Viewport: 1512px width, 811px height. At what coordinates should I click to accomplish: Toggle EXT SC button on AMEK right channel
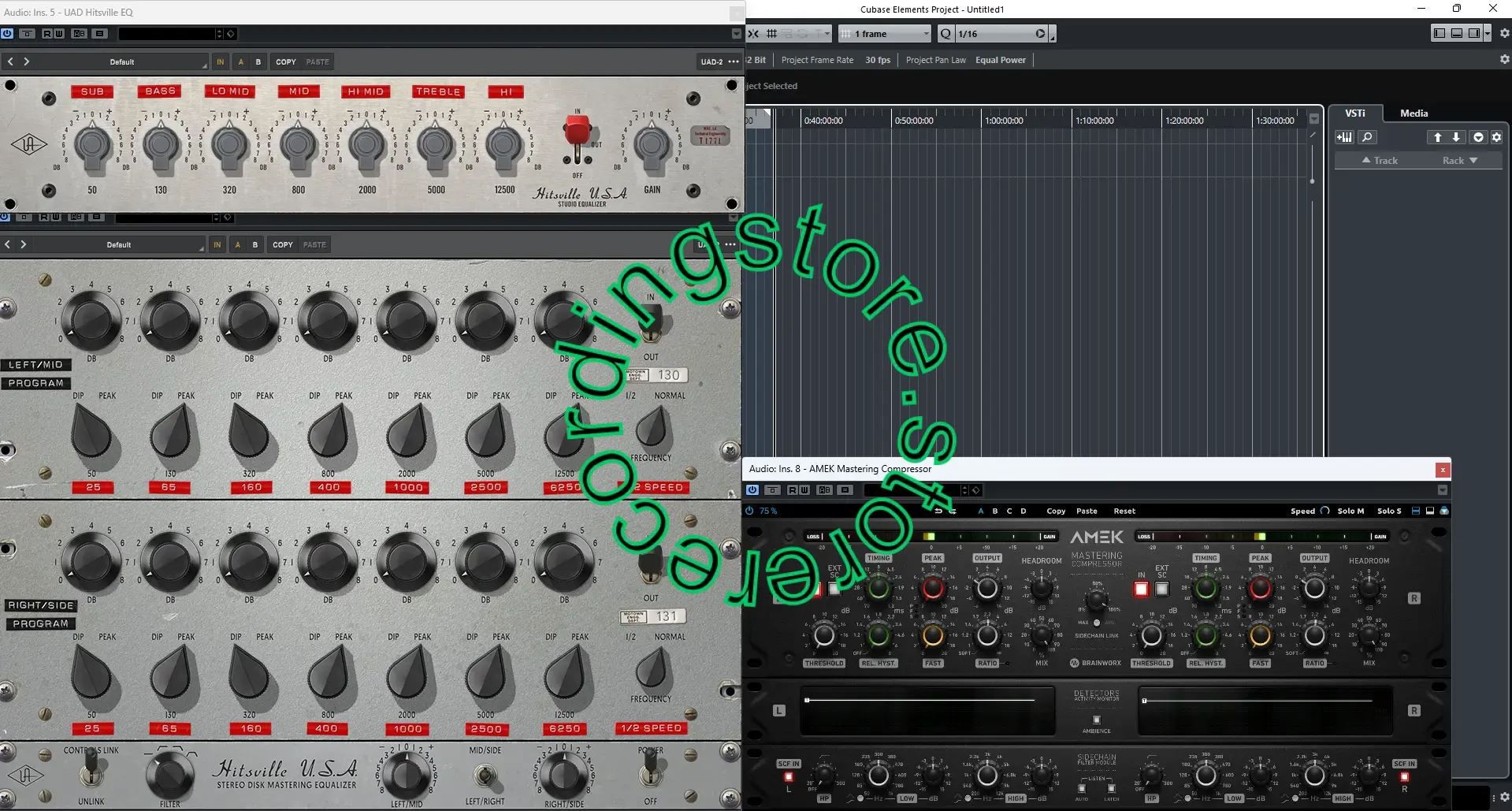(x=1161, y=589)
